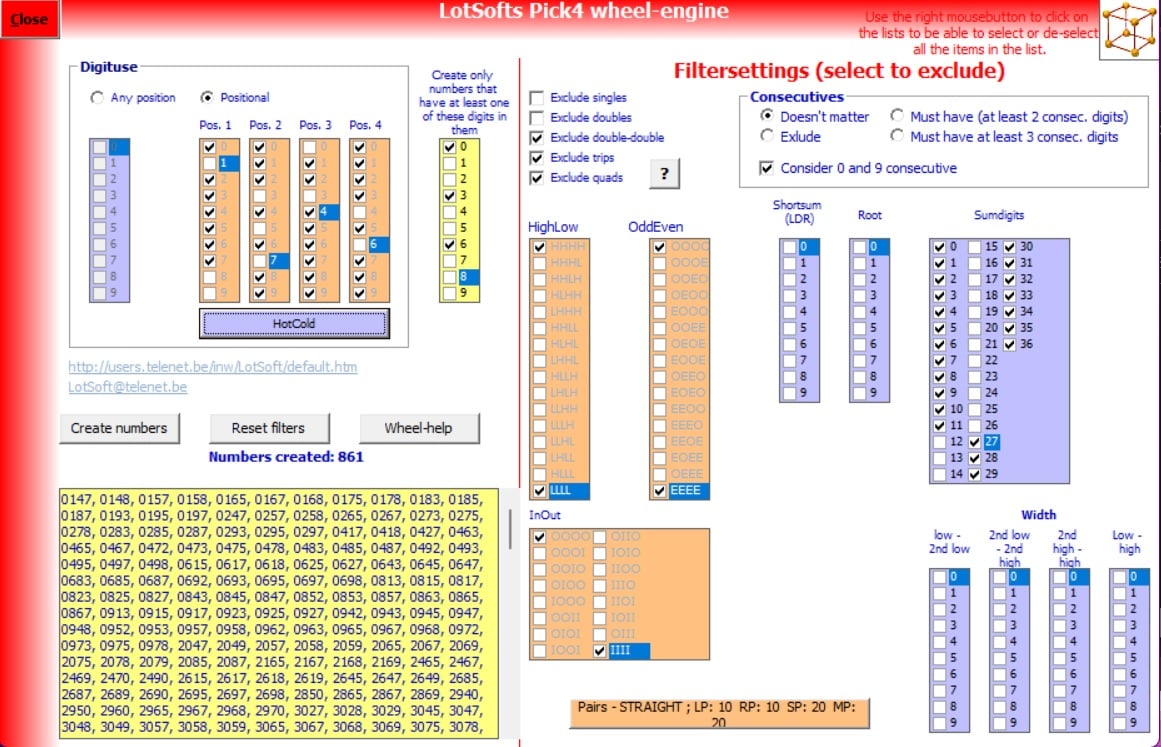Check digit 8 in must-have list
Image resolution: width=1161 pixels, height=747 pixels.
point(449,278)
